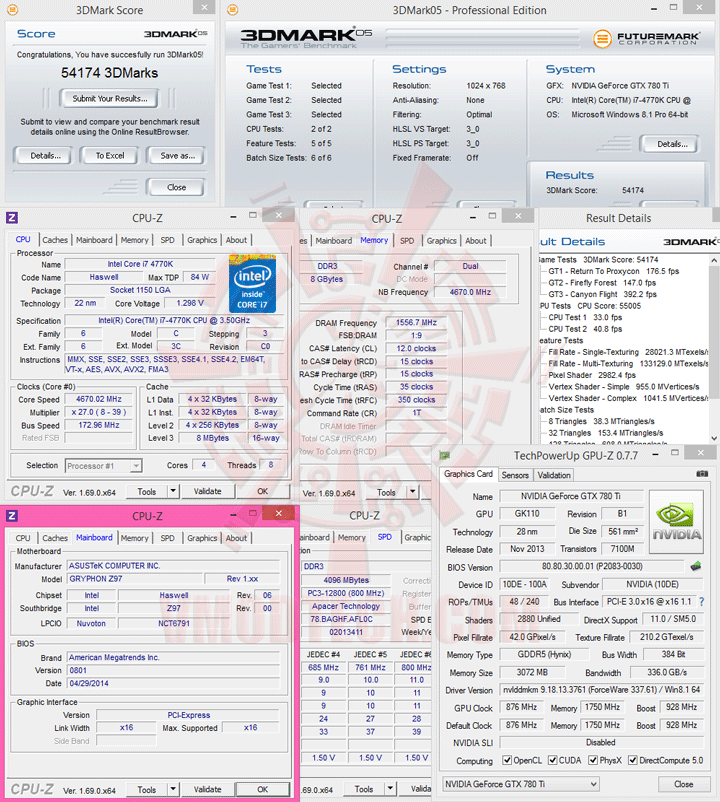This screenshot has width=720, height=802.
Task: Open About tab in CPU-Z Mainboard window
Action: tap(236, 538)
